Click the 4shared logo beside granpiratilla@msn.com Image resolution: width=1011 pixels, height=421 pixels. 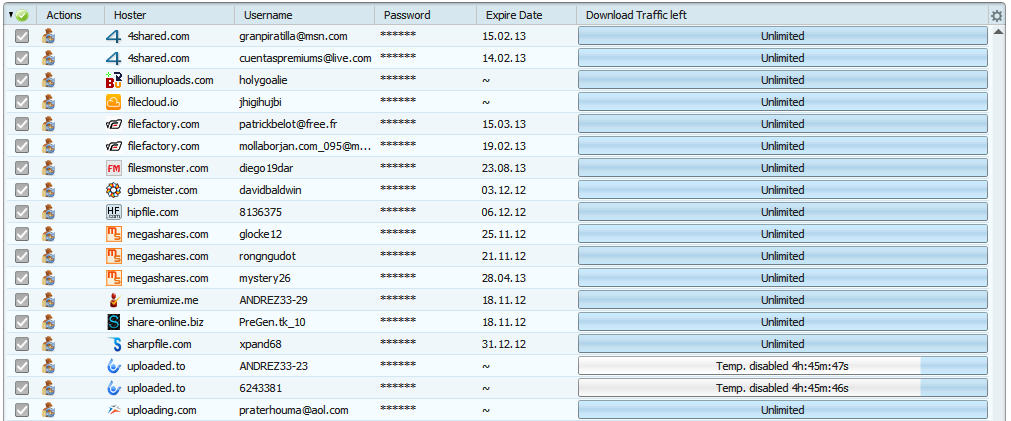(x=113, y=37)
